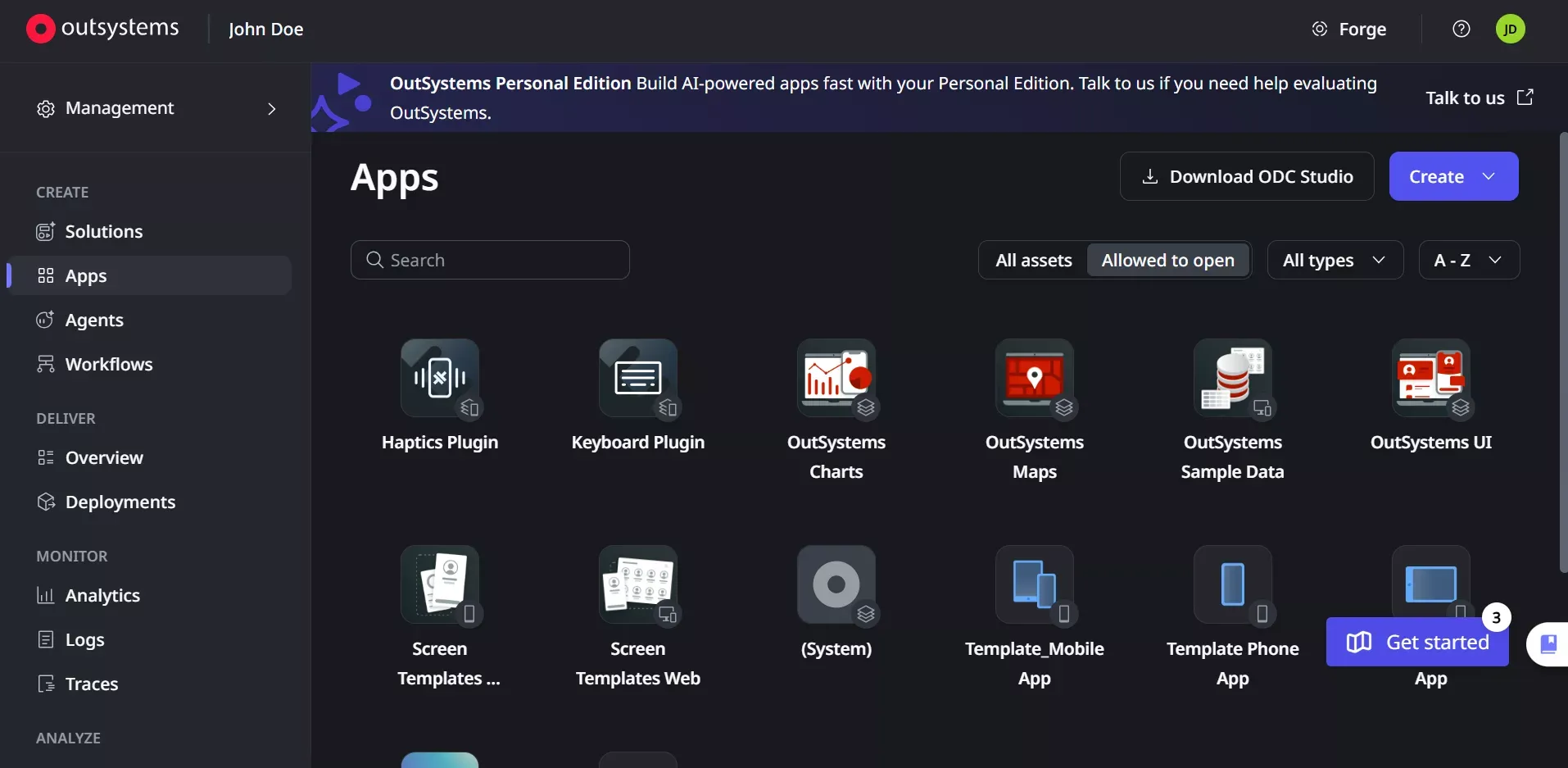Click the vertical page scrollbar
This screenshot has height=768, width=1568.
tap(1563, 352)
